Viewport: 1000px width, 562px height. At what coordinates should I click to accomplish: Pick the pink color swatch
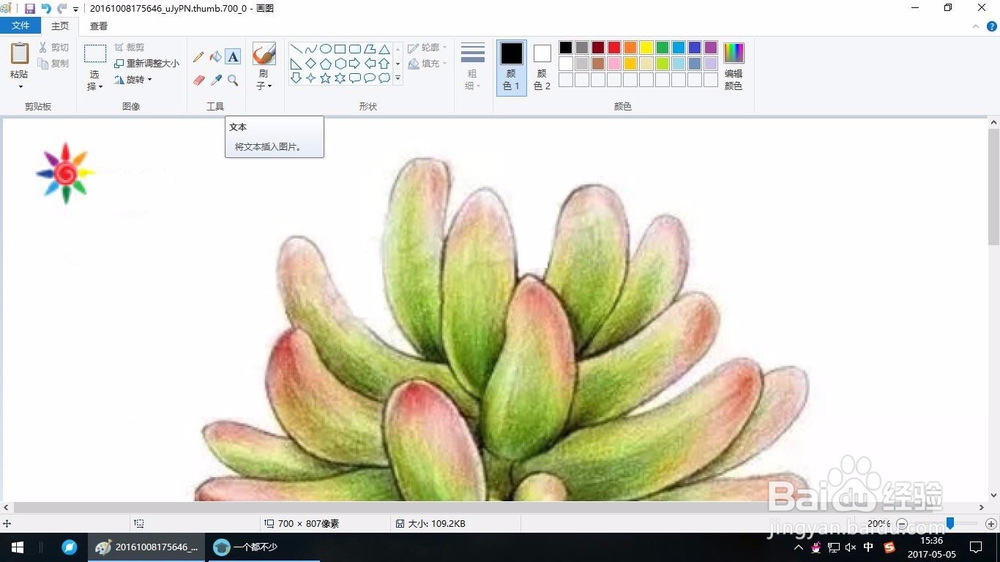[614, 63]
